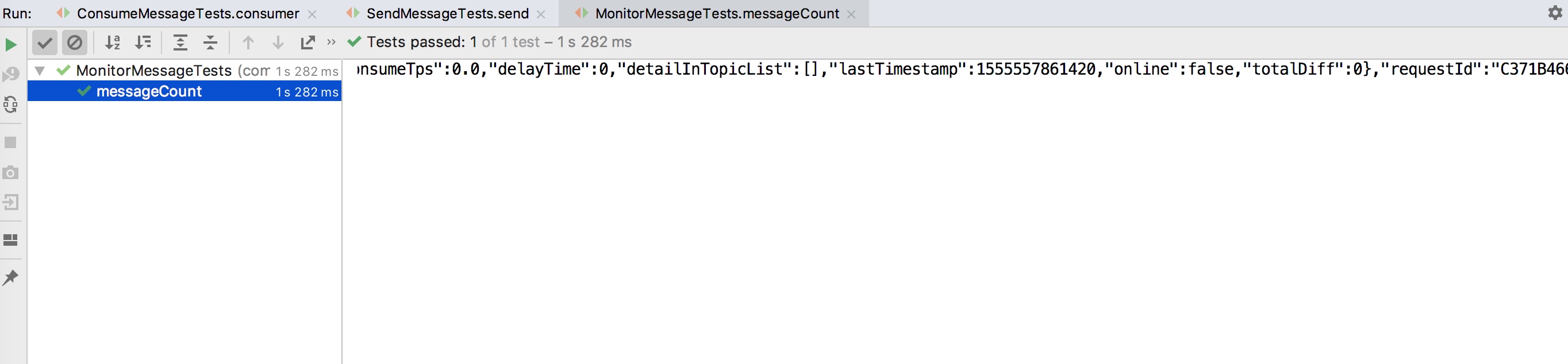This screenshot has height=364, width=1568.
Task: Expand all test nodes
Action: click(180, 42)
